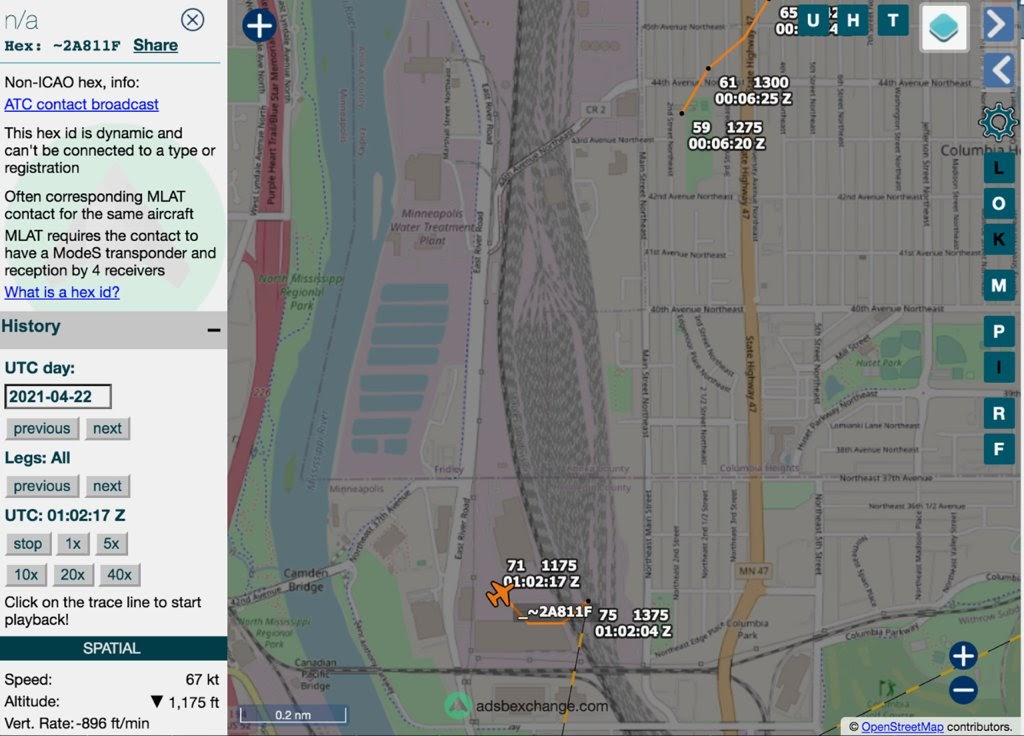Screen dimensions: 1024x736
Task: Toggle the U map button
Action: pyautogui.click(x=813, y=20)
